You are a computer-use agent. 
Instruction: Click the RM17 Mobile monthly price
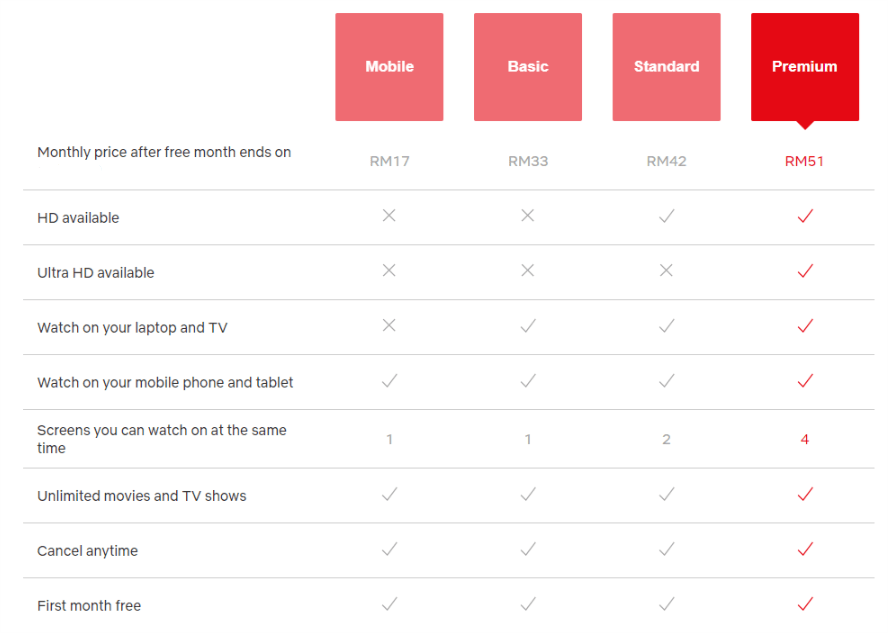coord(389,161)
